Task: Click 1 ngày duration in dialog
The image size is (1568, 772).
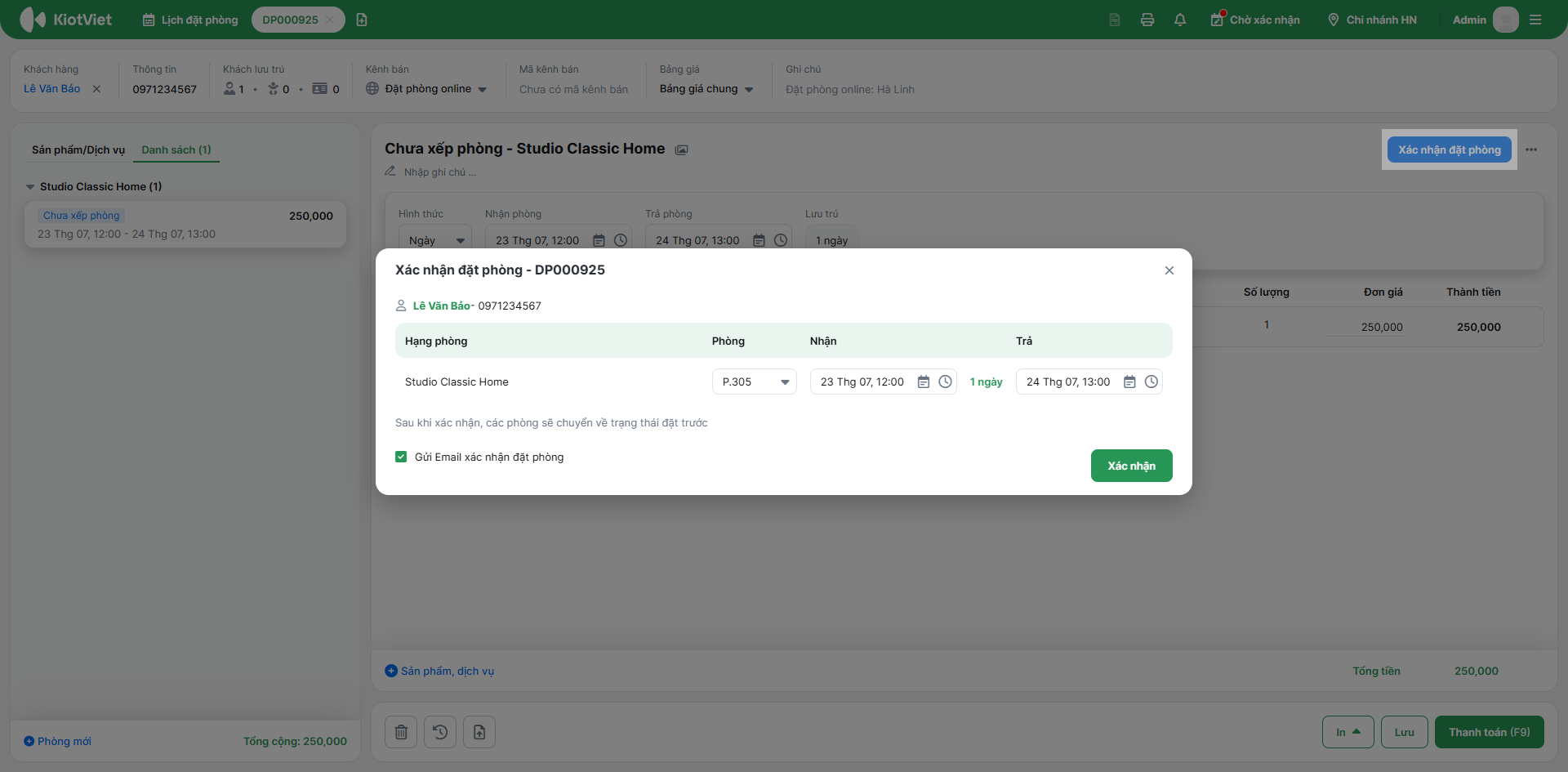Action: coord(987,382)
